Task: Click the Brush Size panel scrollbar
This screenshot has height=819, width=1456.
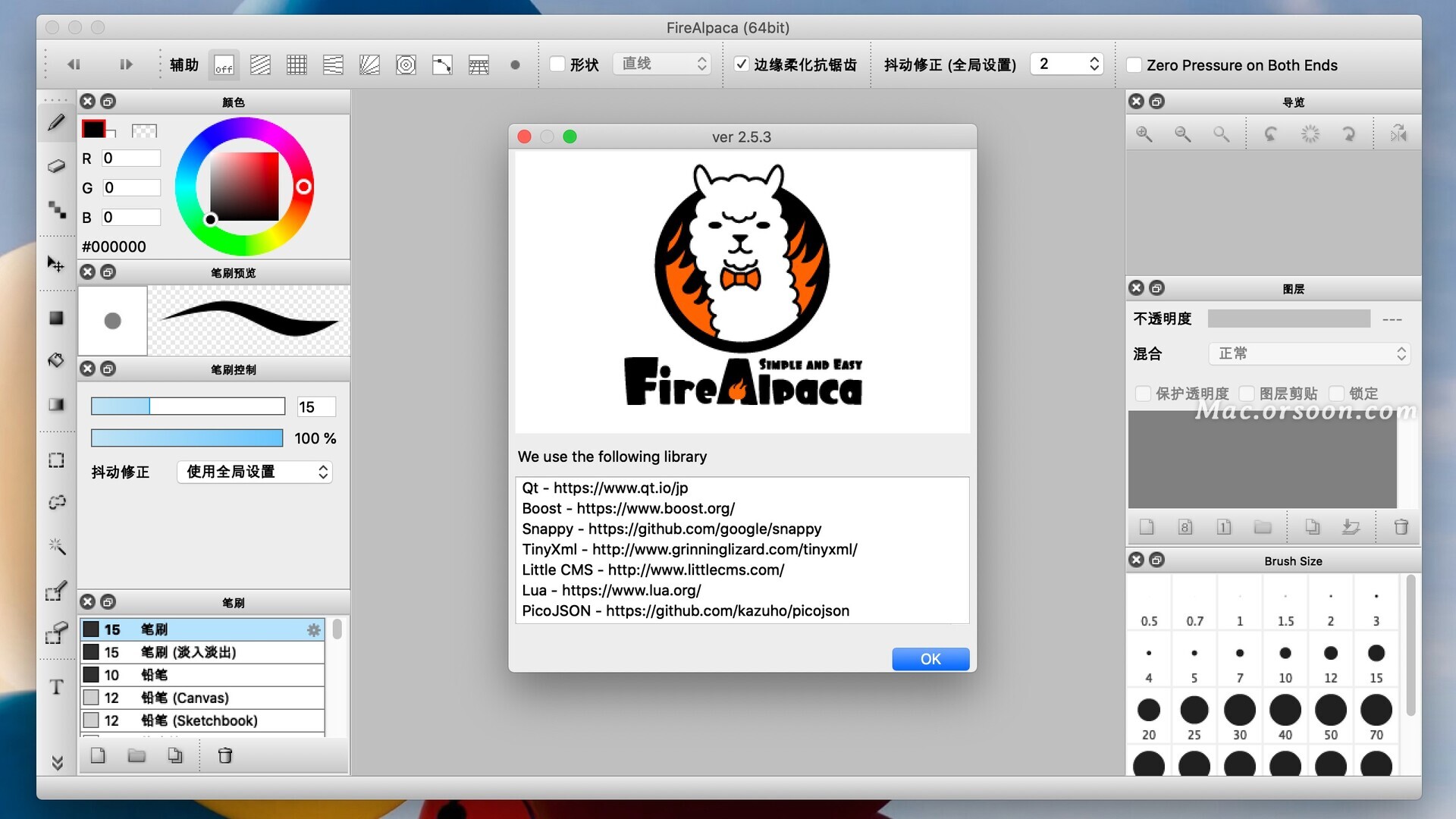Action: point(1410,645)
